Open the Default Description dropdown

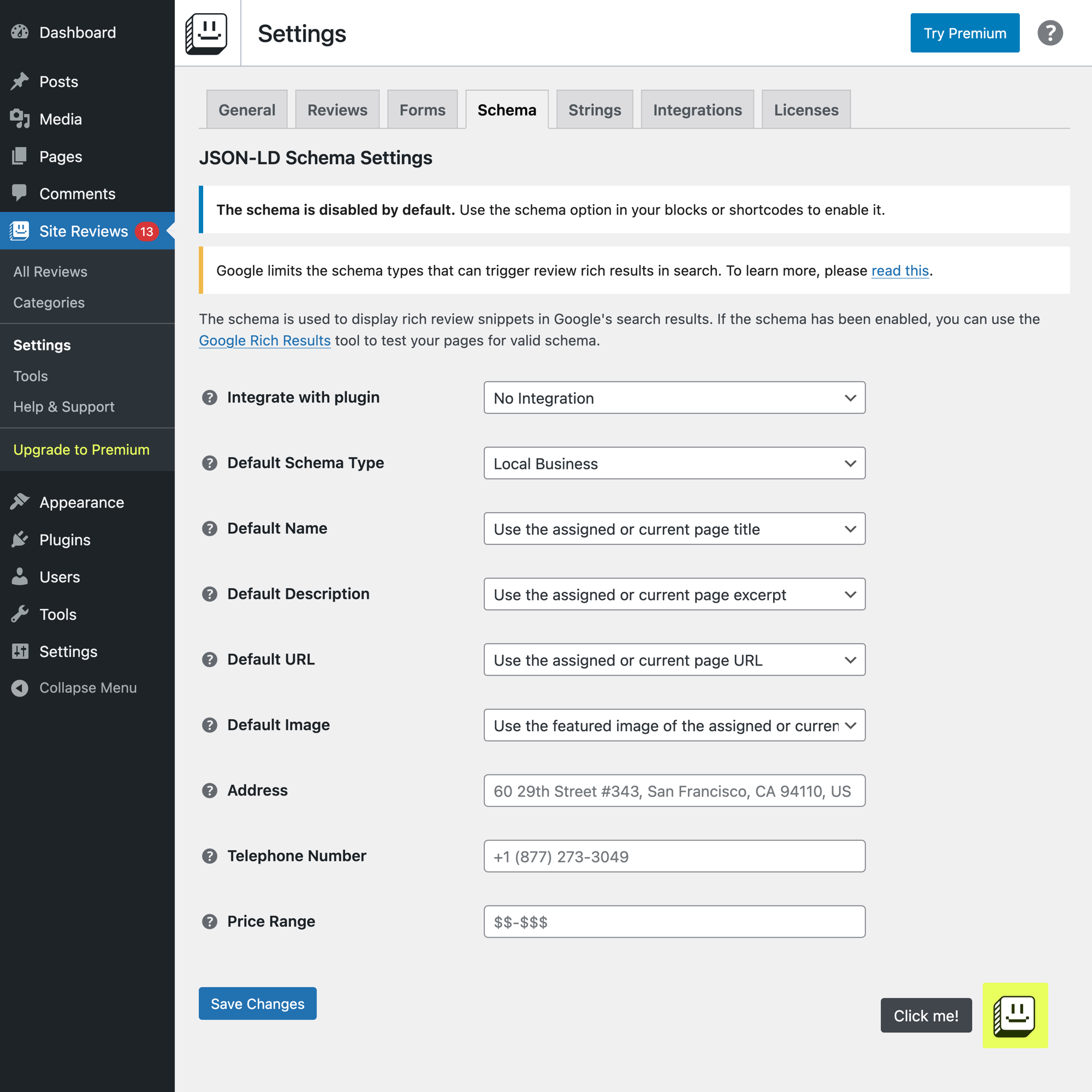click(674, 594)
